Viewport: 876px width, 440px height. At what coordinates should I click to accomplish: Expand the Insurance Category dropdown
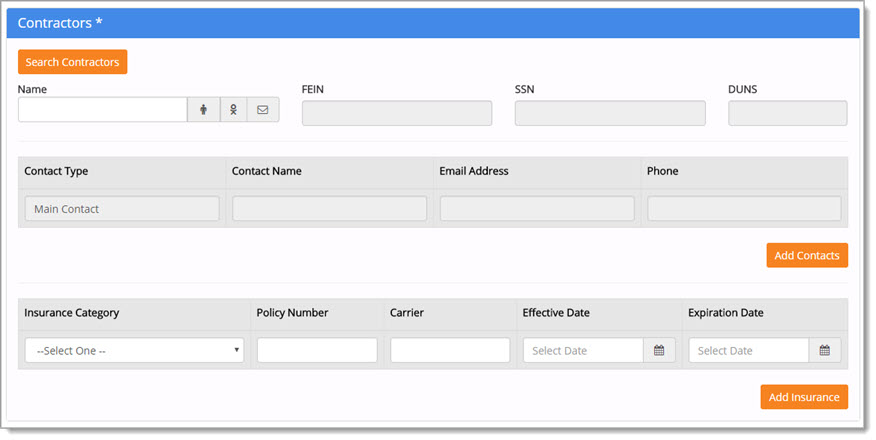(x=134, y=350)
